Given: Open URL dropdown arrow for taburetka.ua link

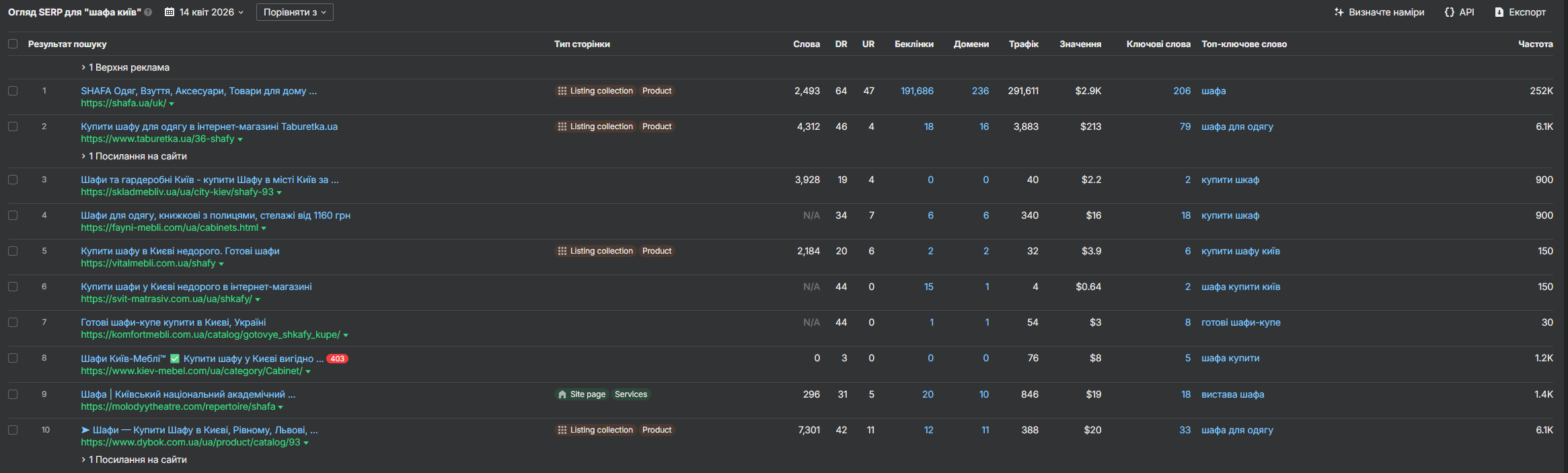Looking at the screenshot, I should (x=240, y=139).
